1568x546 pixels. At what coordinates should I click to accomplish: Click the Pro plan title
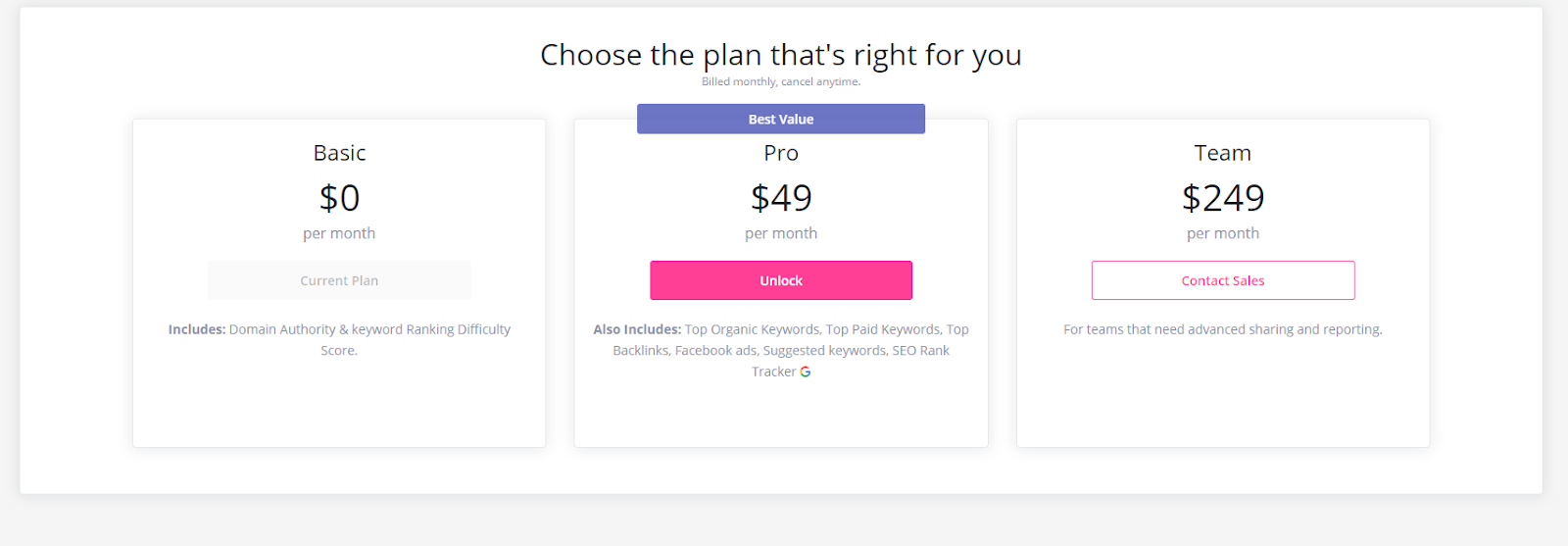(x=781, y=153)
